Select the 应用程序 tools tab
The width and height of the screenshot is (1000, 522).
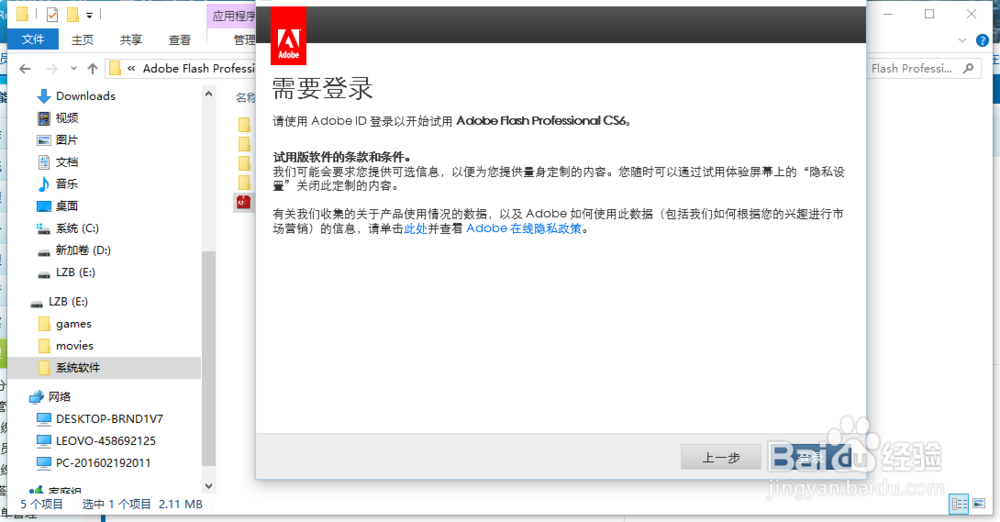coord(232,16)
